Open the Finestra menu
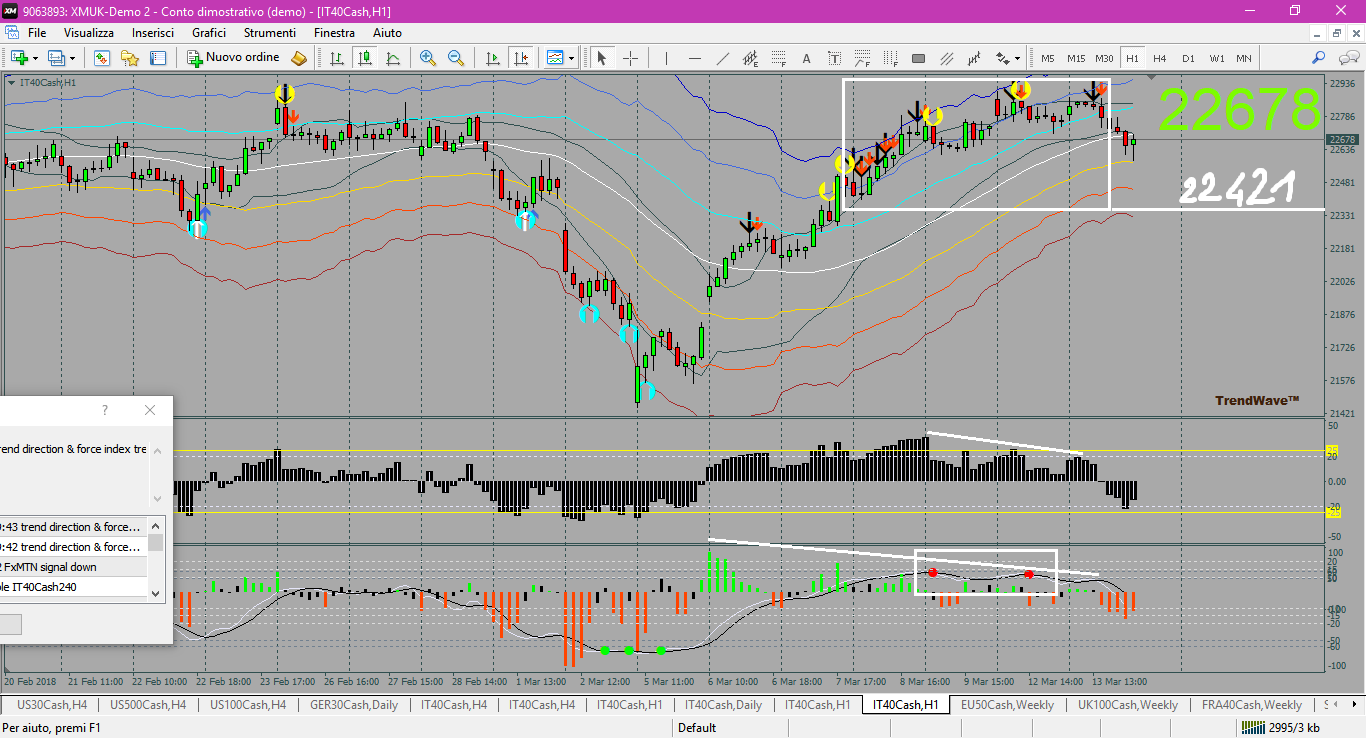The width and height of the screenshot is (1366, 738). [x=334, y=33]
